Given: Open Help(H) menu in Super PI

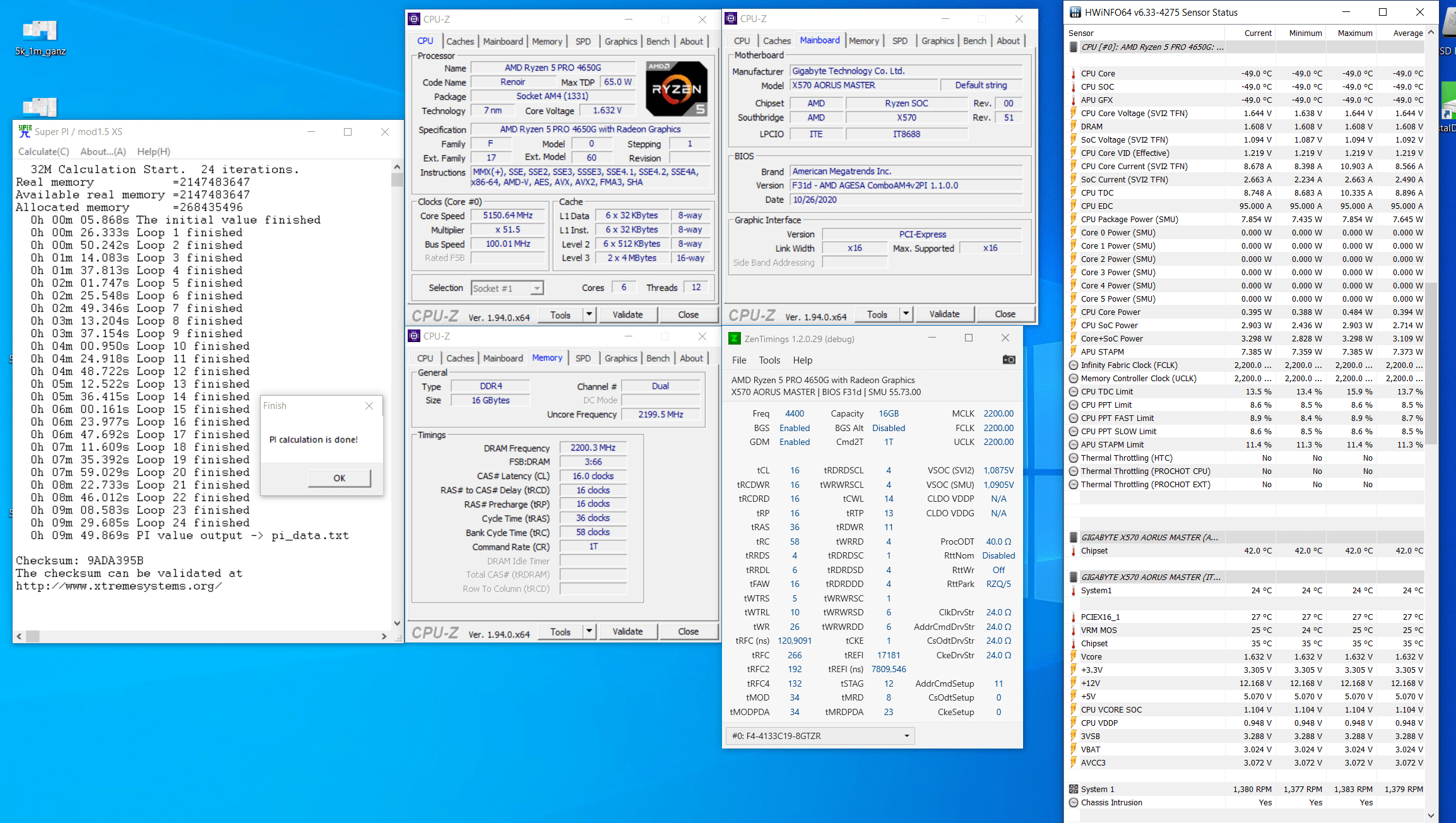Looking at the screenshot, I should tap(153, 151).
